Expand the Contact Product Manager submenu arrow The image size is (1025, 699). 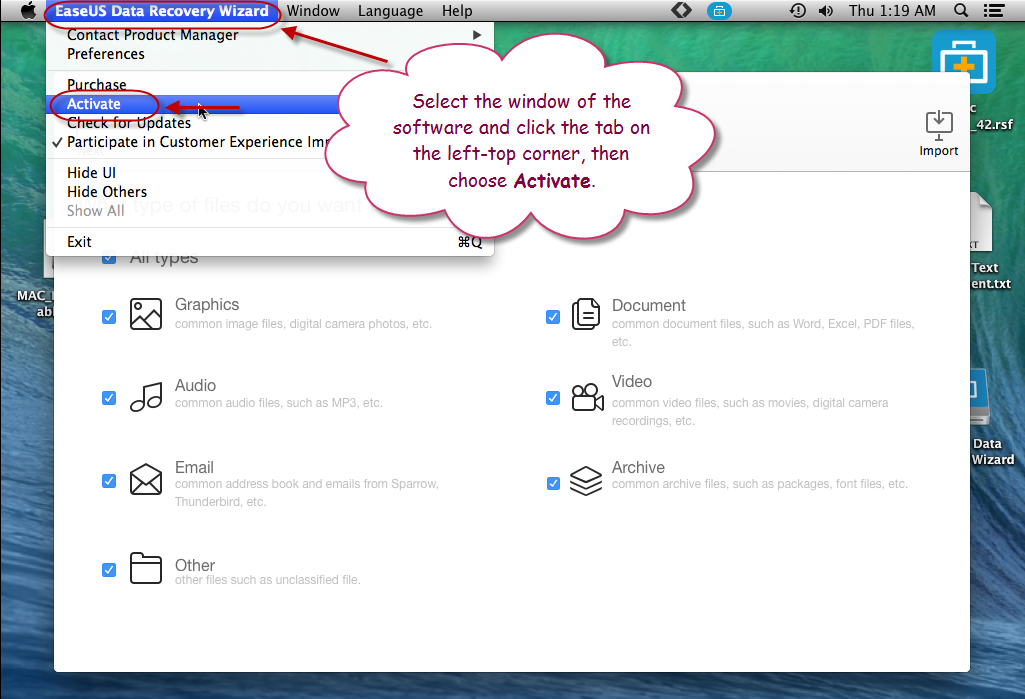point(477,35)
